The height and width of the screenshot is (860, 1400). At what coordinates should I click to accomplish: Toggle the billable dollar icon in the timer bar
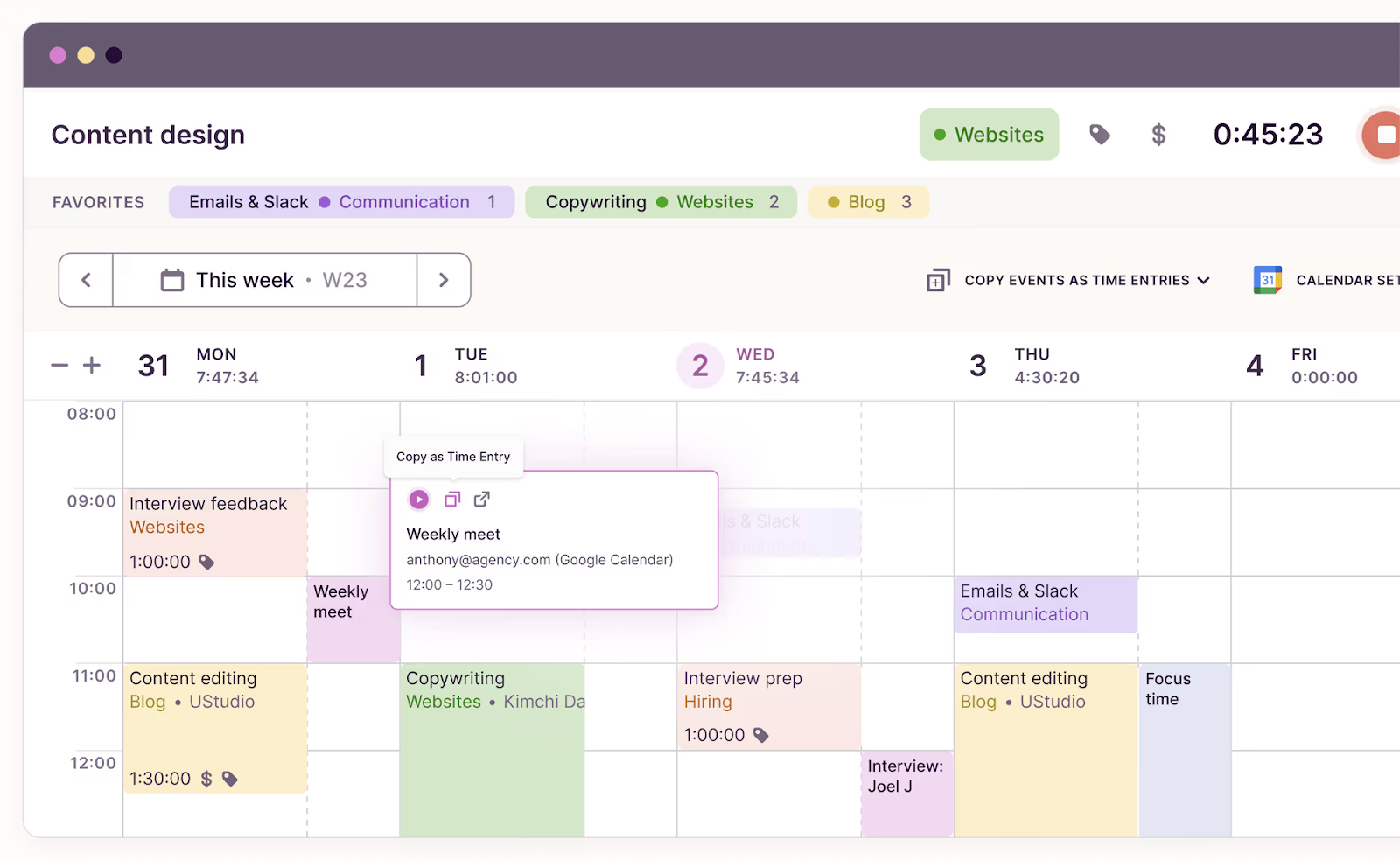click(x=1158, y=135)
